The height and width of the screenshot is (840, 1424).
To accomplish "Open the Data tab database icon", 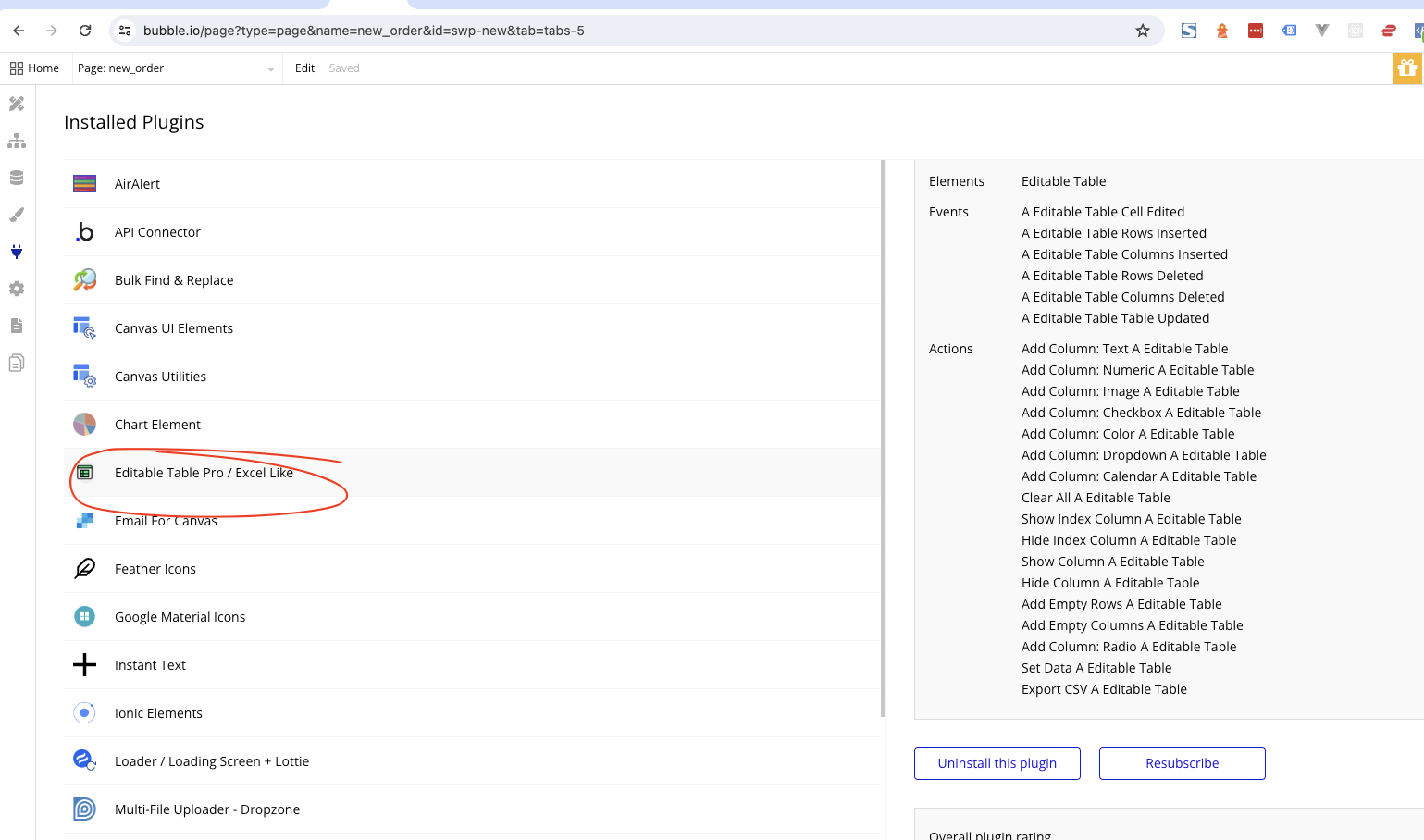I will pos(17,178).
